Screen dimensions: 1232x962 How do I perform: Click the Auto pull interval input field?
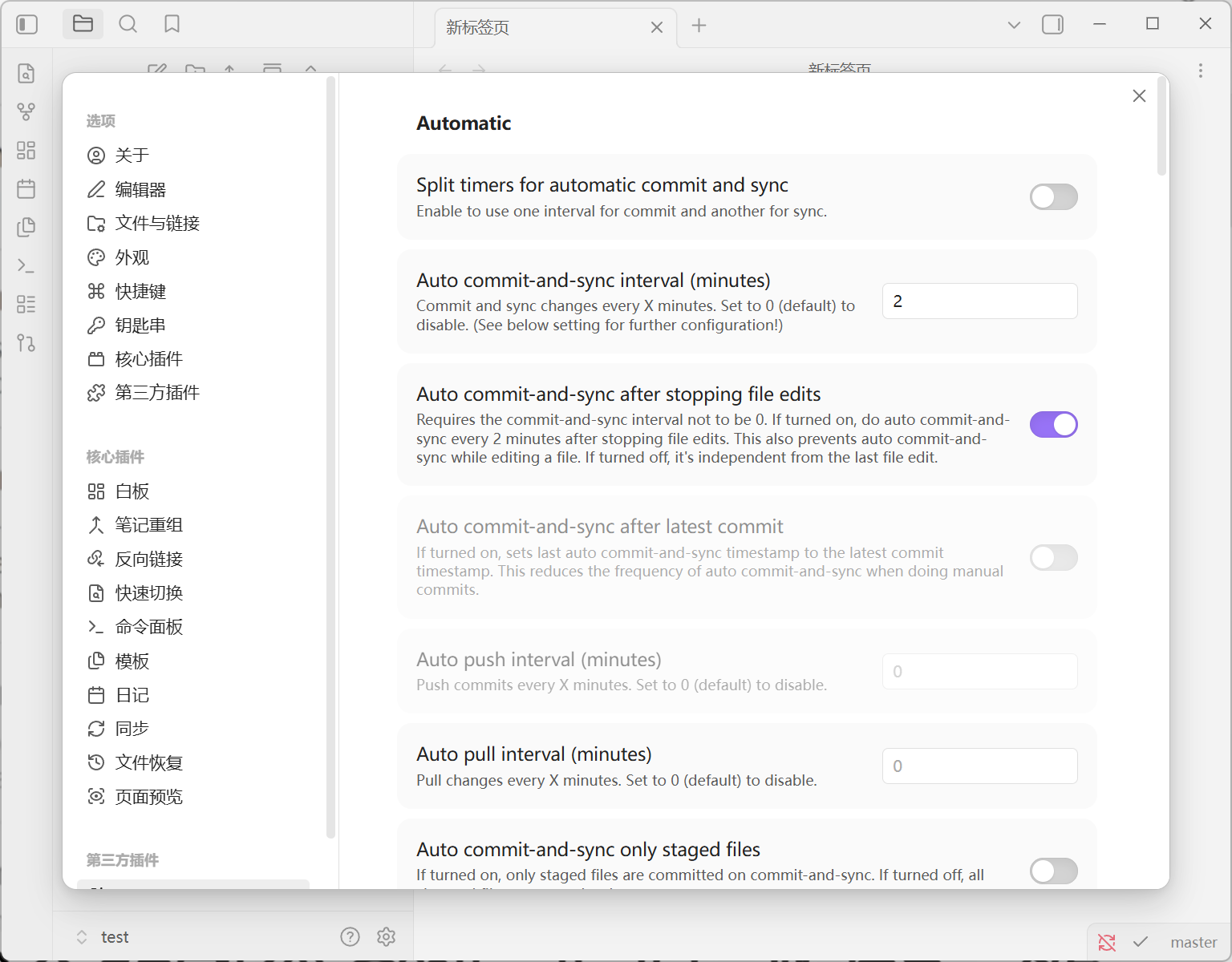tap(979, 766)
